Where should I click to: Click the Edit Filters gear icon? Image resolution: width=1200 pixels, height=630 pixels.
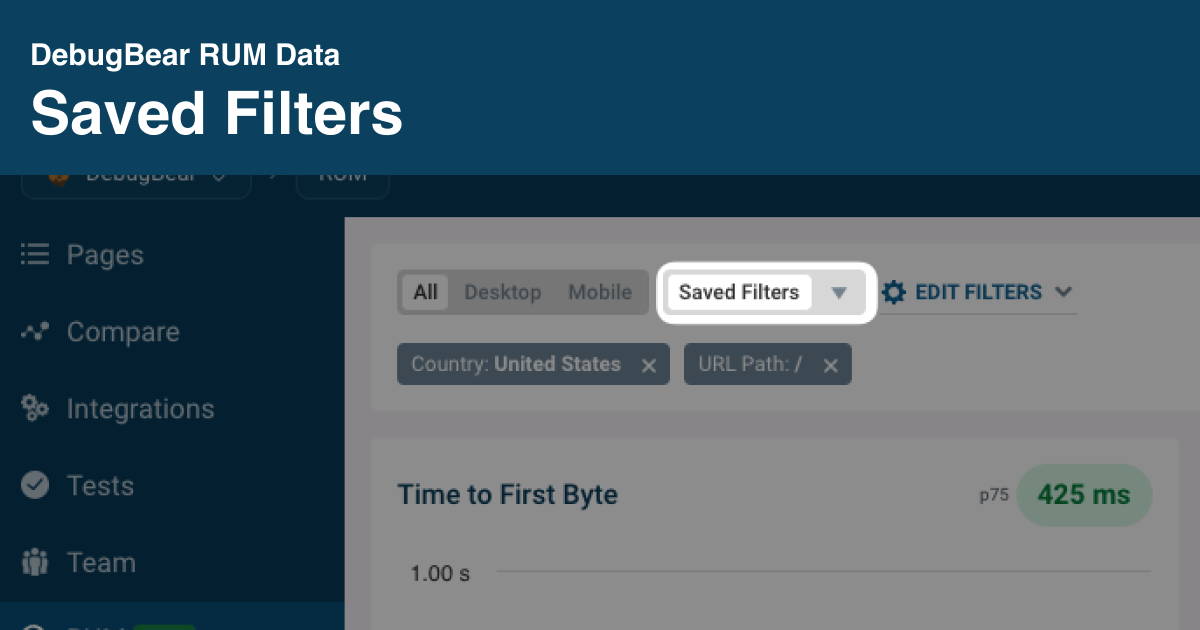tap(894, 292)
